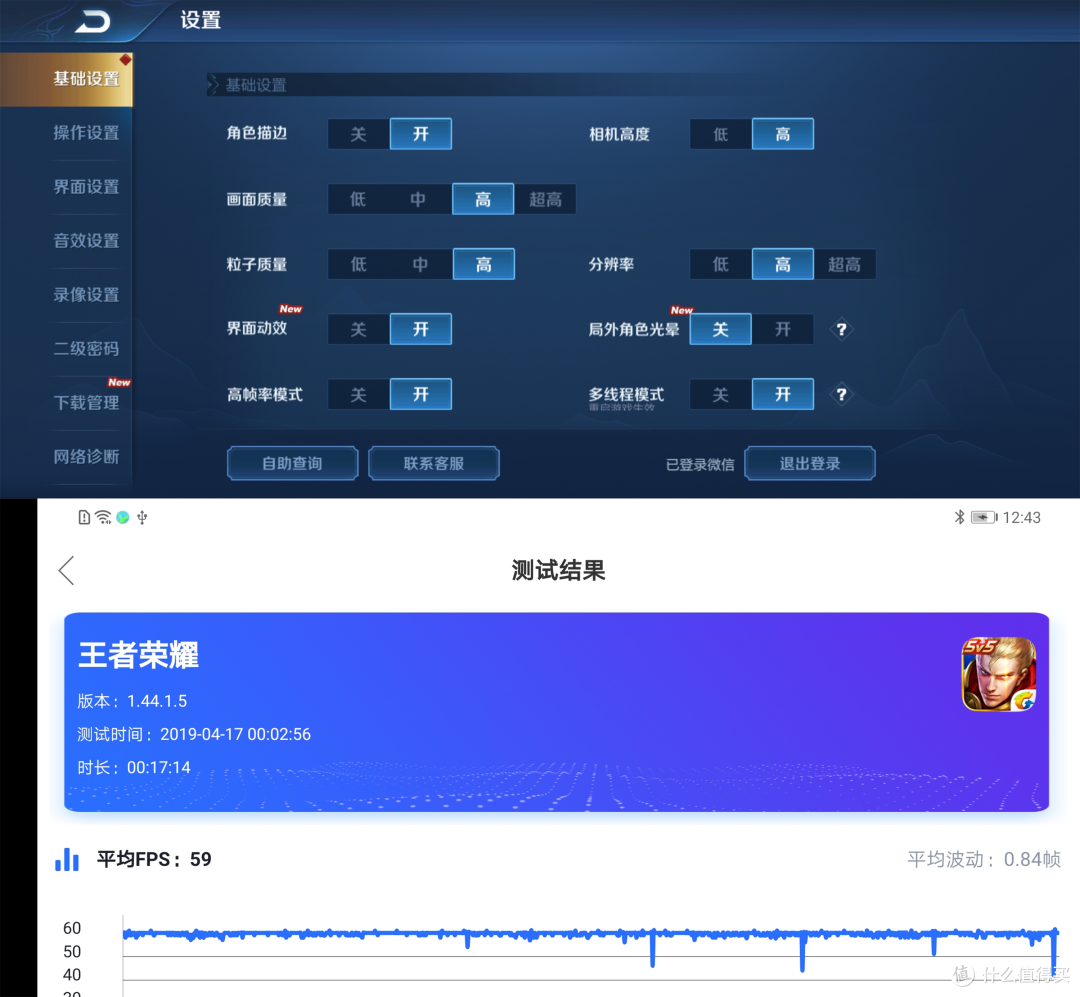
Task: Open the 下载管理 tab
Action: pos(87,402)
